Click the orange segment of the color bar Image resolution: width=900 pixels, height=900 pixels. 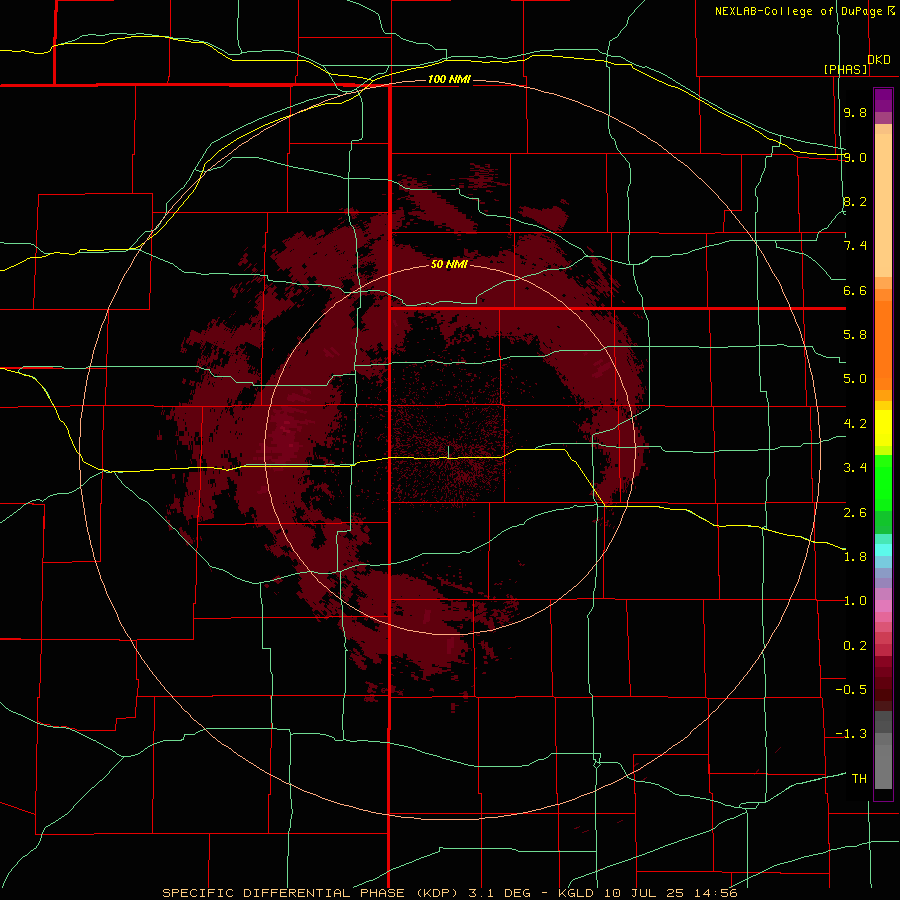point(883,344)
